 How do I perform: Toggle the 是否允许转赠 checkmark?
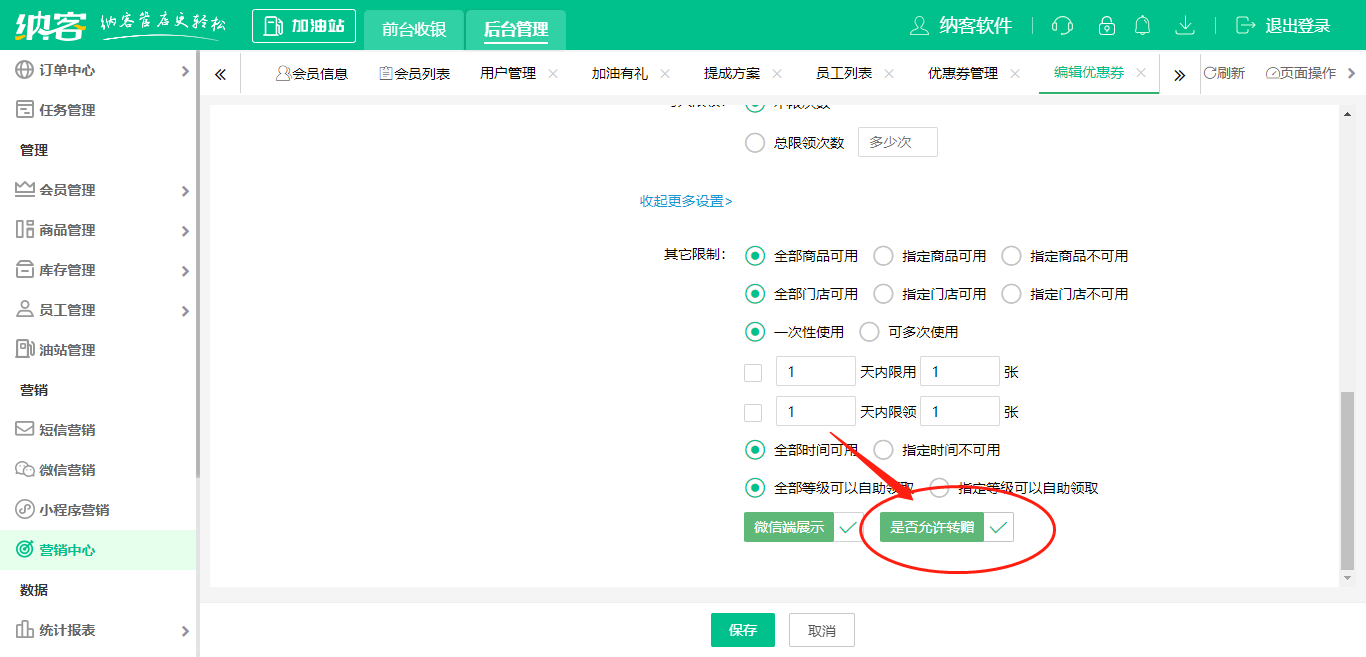click(1000, 527)
